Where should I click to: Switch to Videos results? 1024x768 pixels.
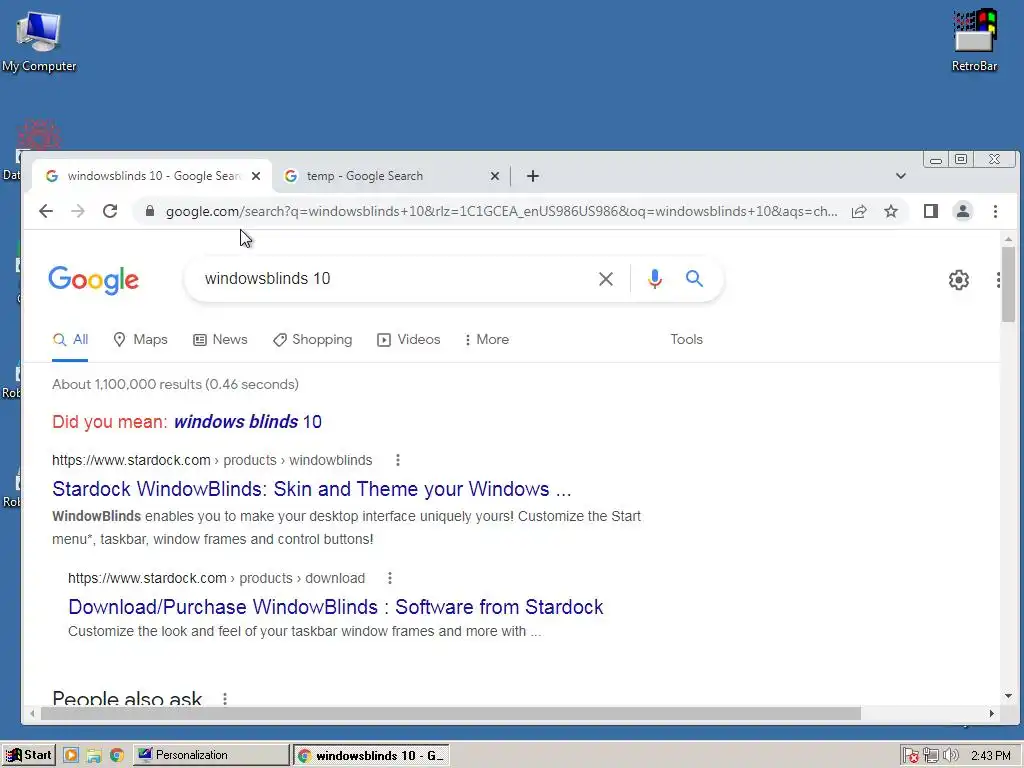point(409,340)
